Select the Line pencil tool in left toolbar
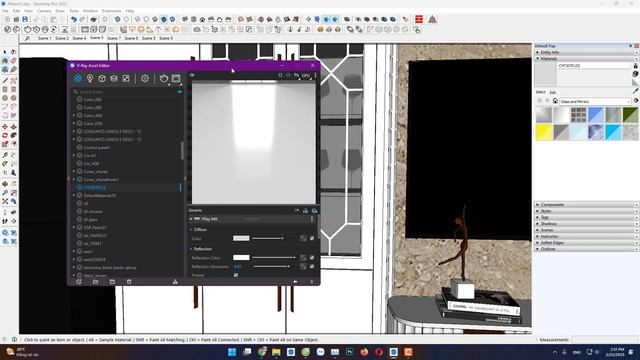 tap(5, 81)
